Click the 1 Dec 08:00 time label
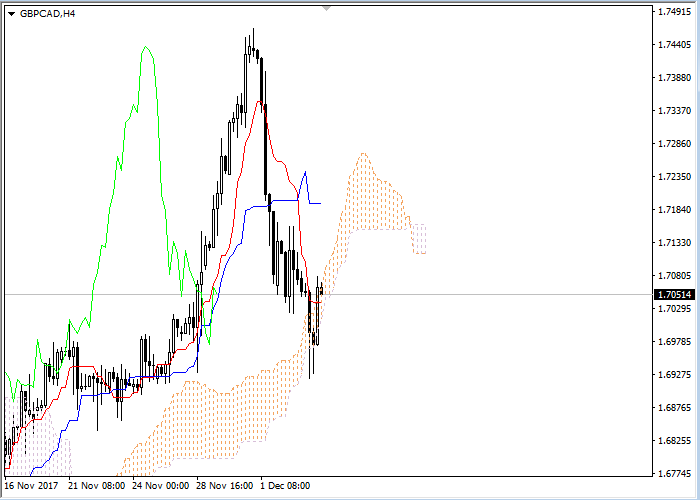Viewport: 700px width, 500px height. point(285,486)
